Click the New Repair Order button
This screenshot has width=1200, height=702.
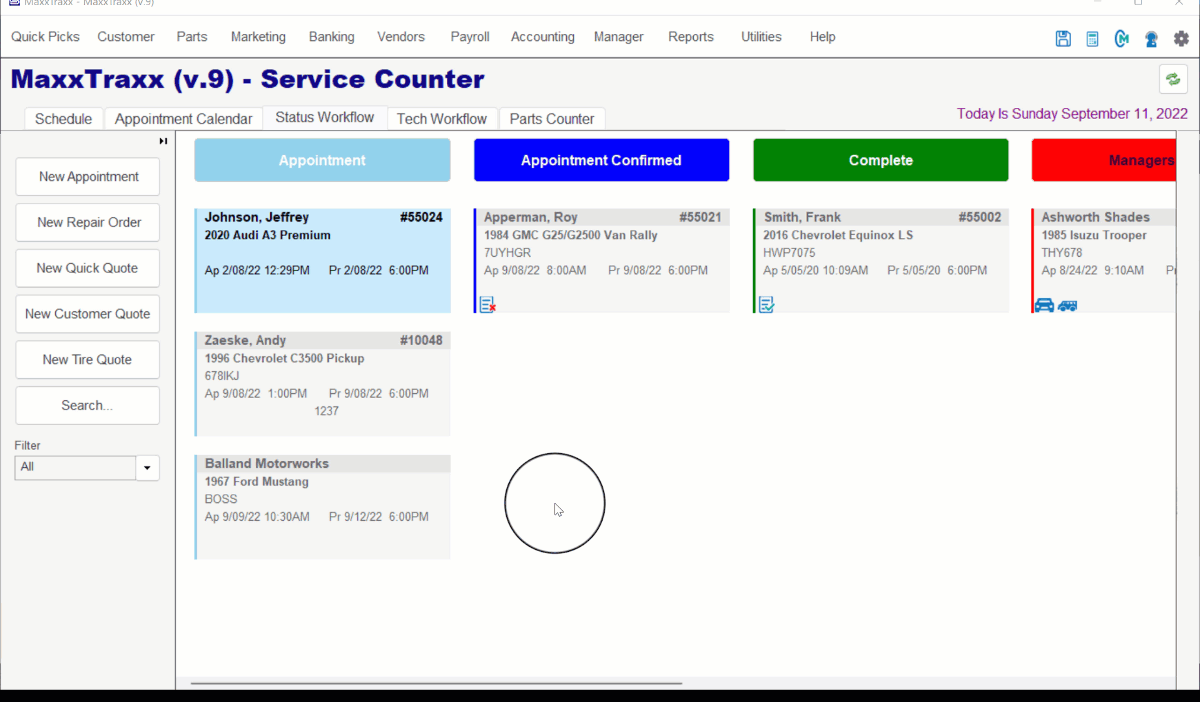click(88, 223)
